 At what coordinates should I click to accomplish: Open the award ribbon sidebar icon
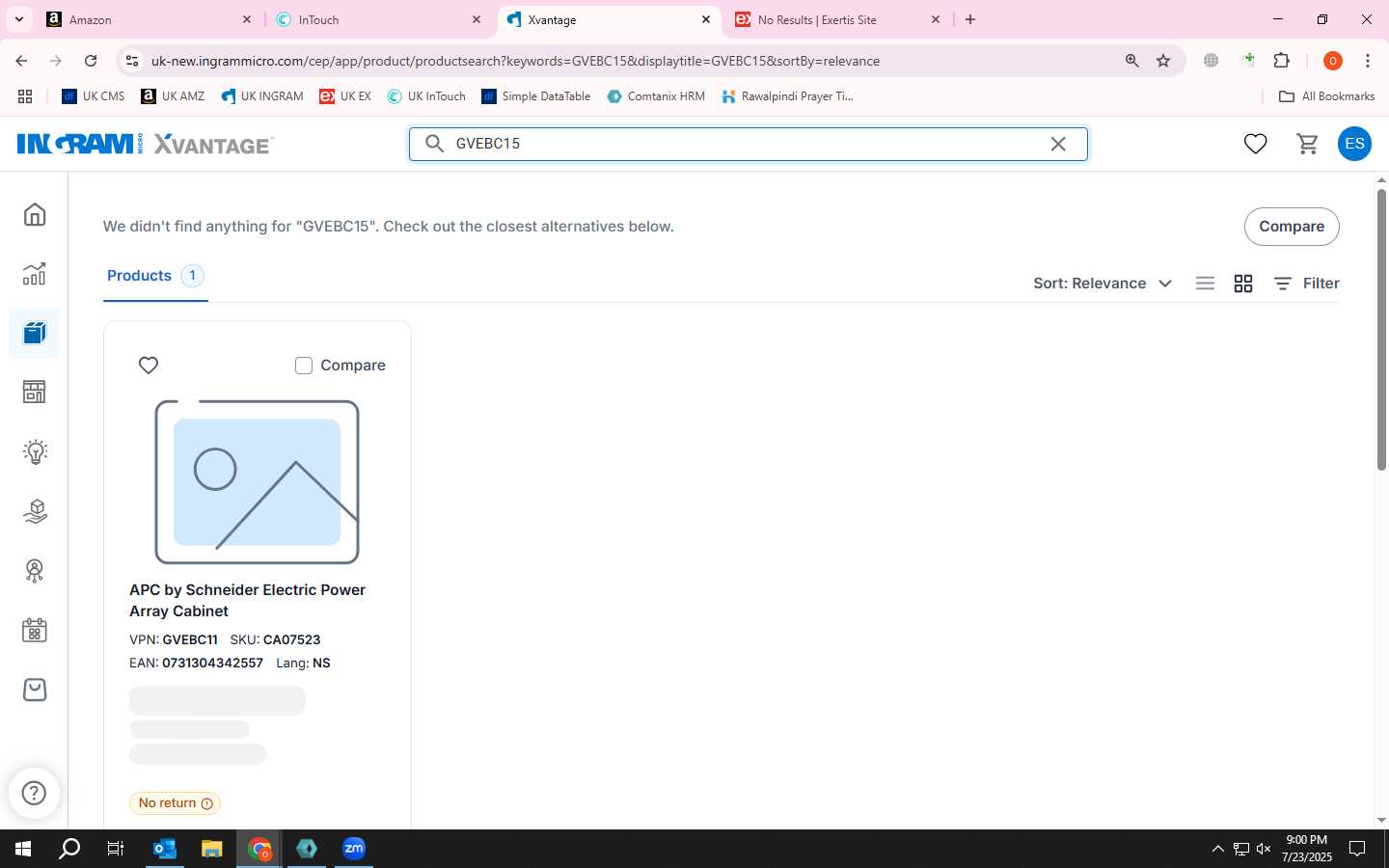tap(35, 571)
